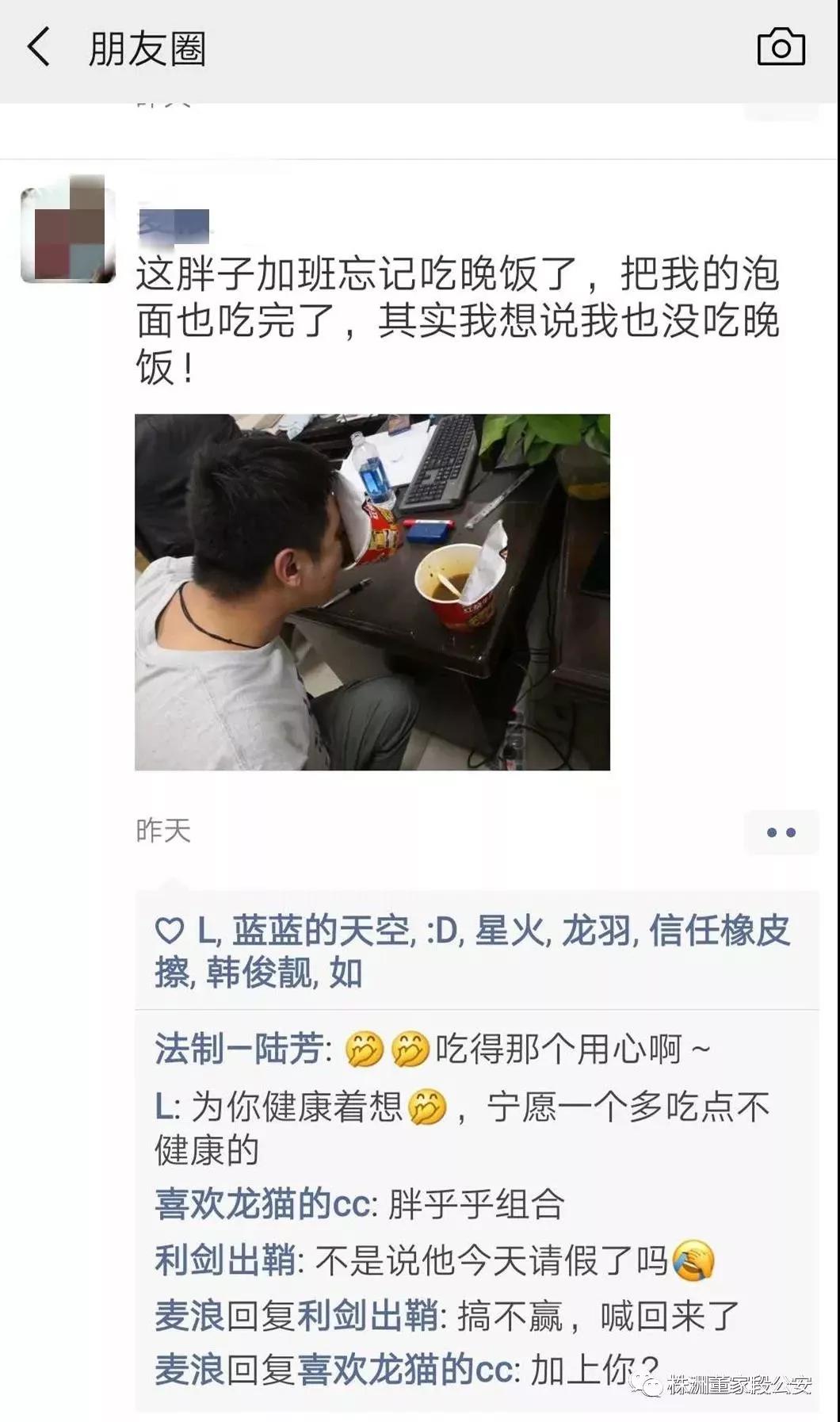The width and height of the screenshot is (840, 1422).
Task: Tap the poster's blurred avatar
Action: pos(68,229)
